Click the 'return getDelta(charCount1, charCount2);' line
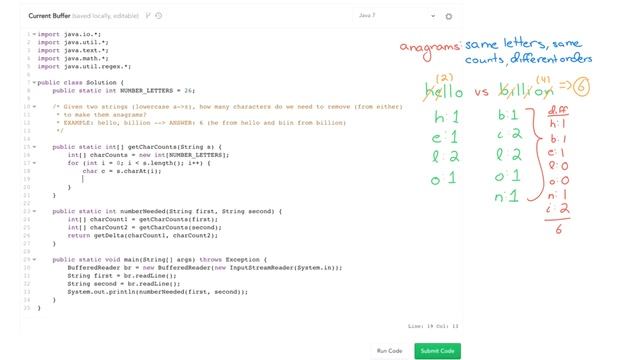 click(x=142, y=236)
